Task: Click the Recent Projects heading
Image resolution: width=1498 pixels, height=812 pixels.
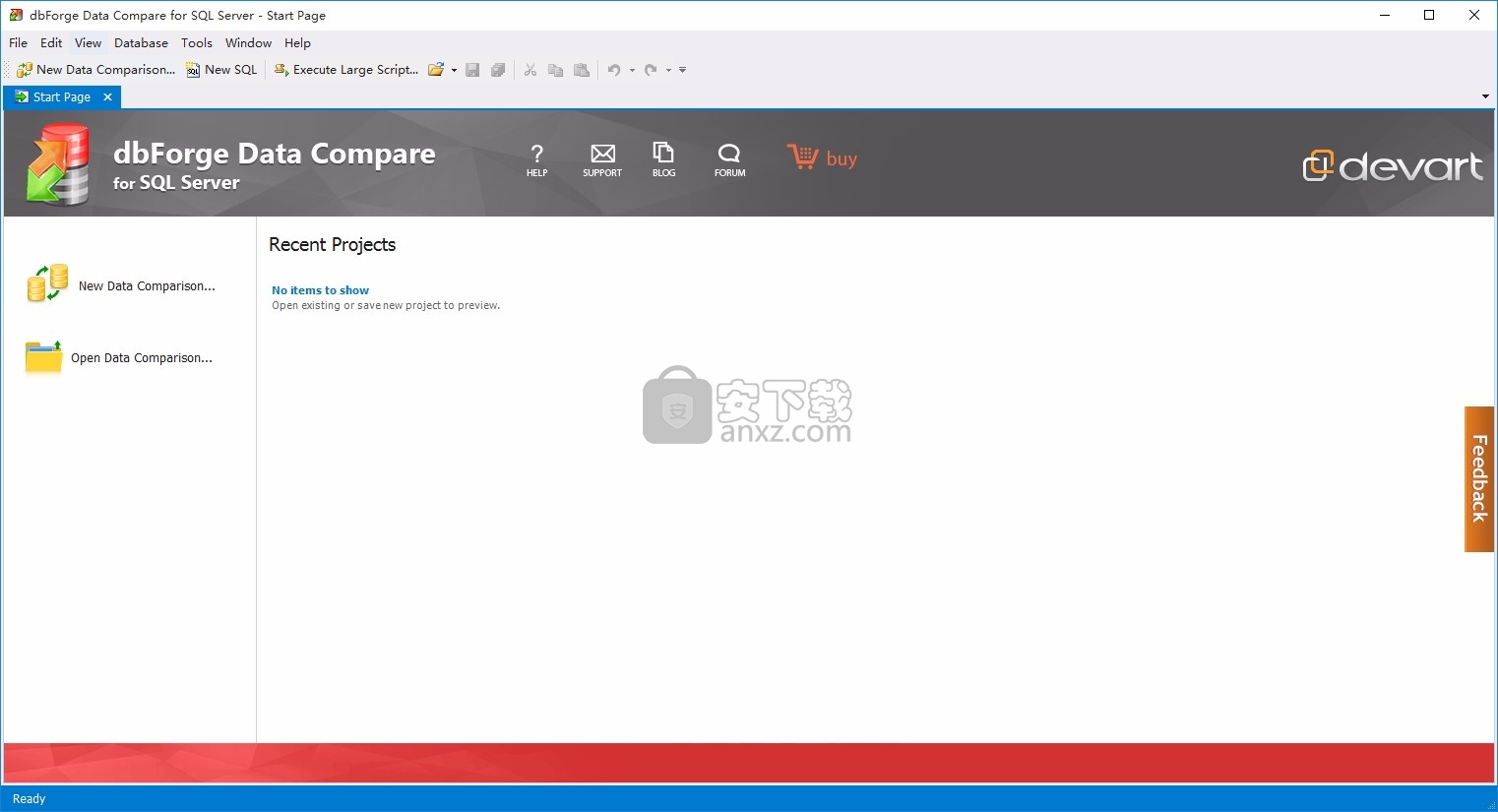Action: pyautogui.click(x=332, y=245)
